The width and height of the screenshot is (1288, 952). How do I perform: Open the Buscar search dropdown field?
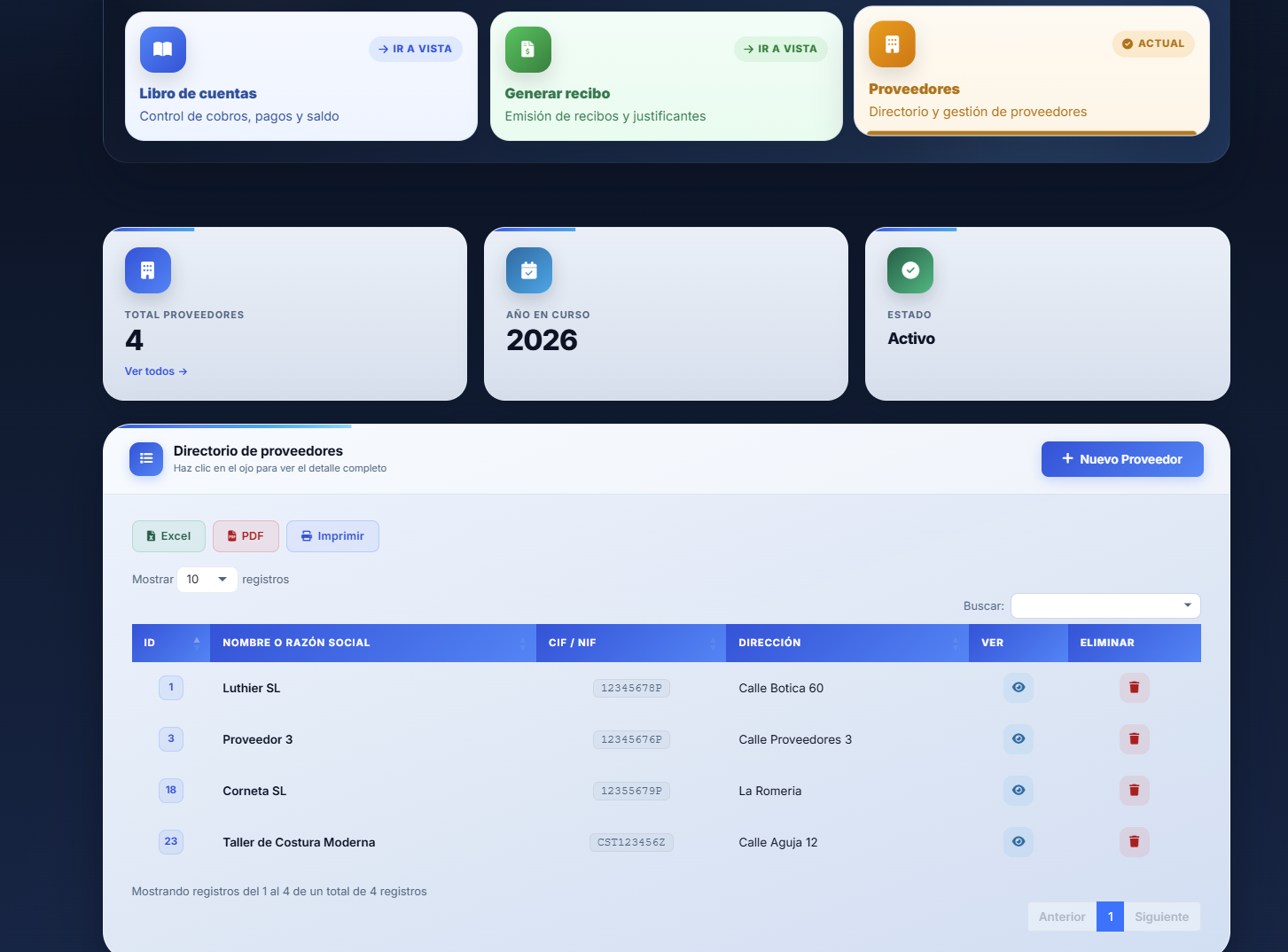click(x=1105, y=606)
